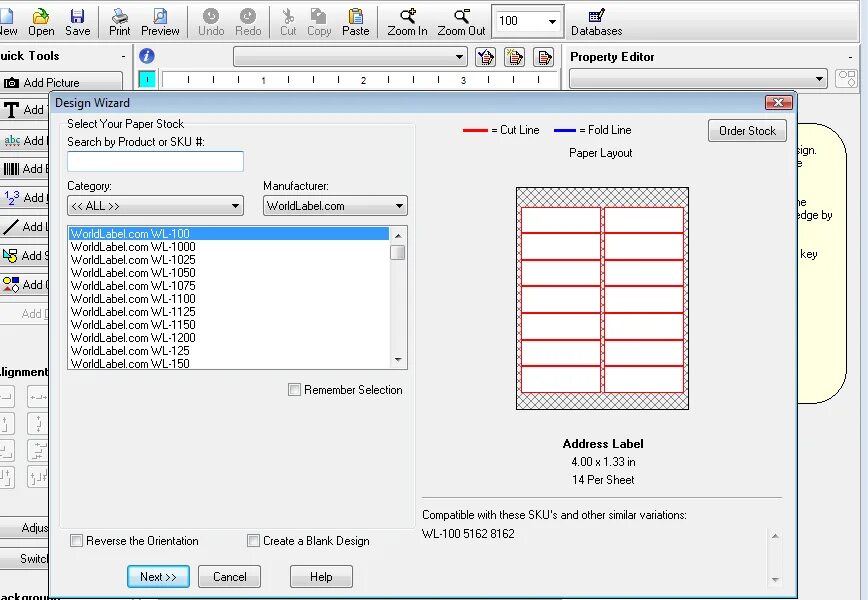The image size is (868, 600).
Task: Click the Cancel button
Action: [x=229, y=577]
